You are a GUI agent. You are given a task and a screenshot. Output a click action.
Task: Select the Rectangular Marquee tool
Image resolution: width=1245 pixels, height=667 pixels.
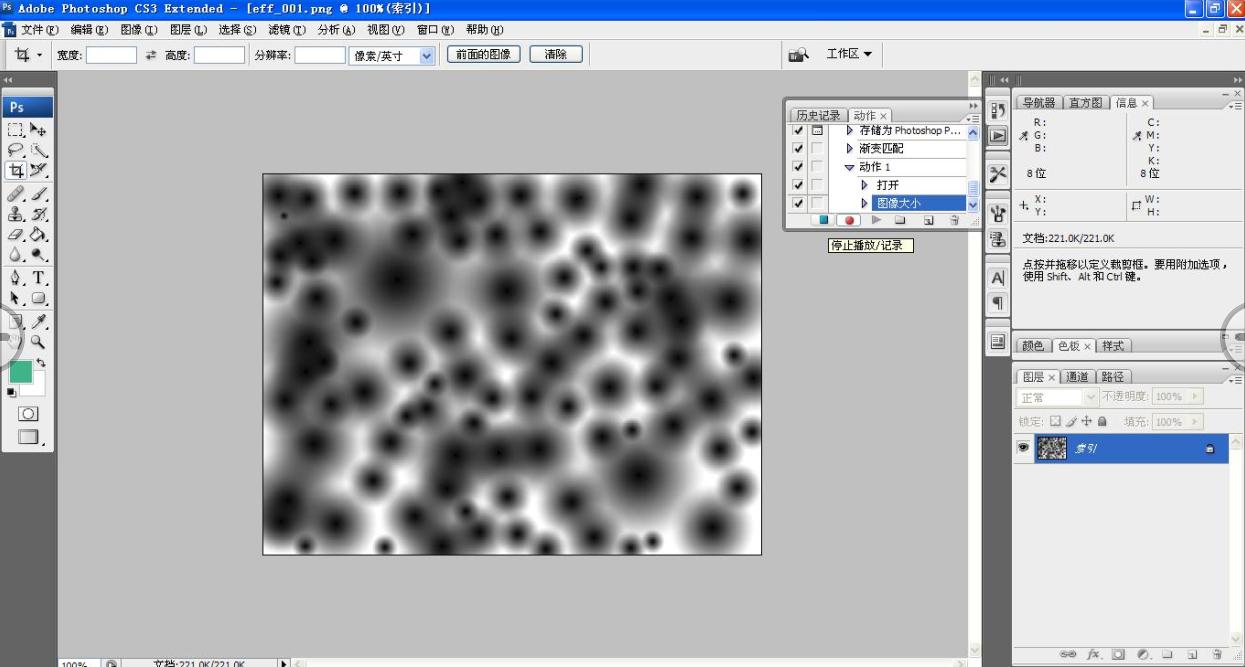click(16, 129)
